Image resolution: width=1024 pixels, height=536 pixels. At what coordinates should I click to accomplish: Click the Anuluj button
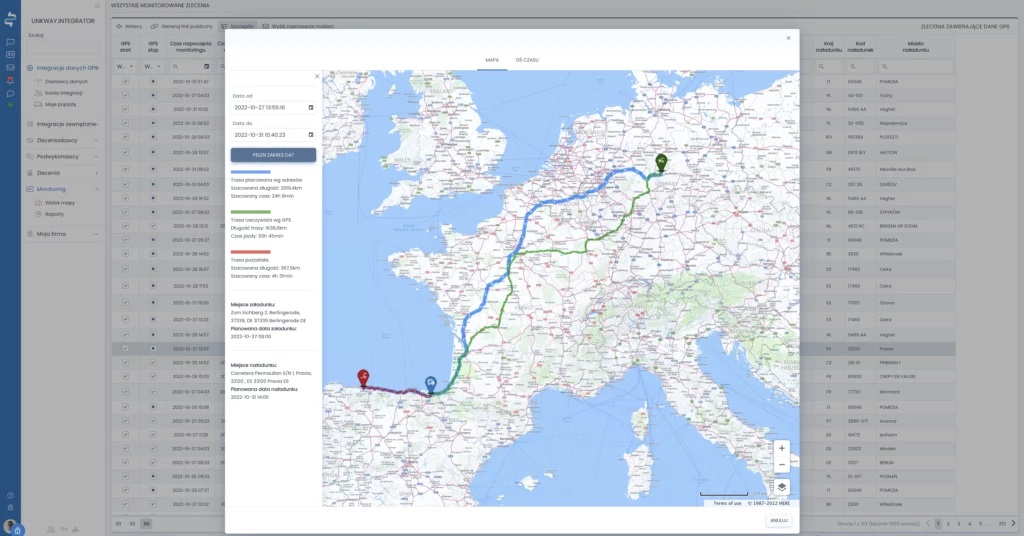779,520
